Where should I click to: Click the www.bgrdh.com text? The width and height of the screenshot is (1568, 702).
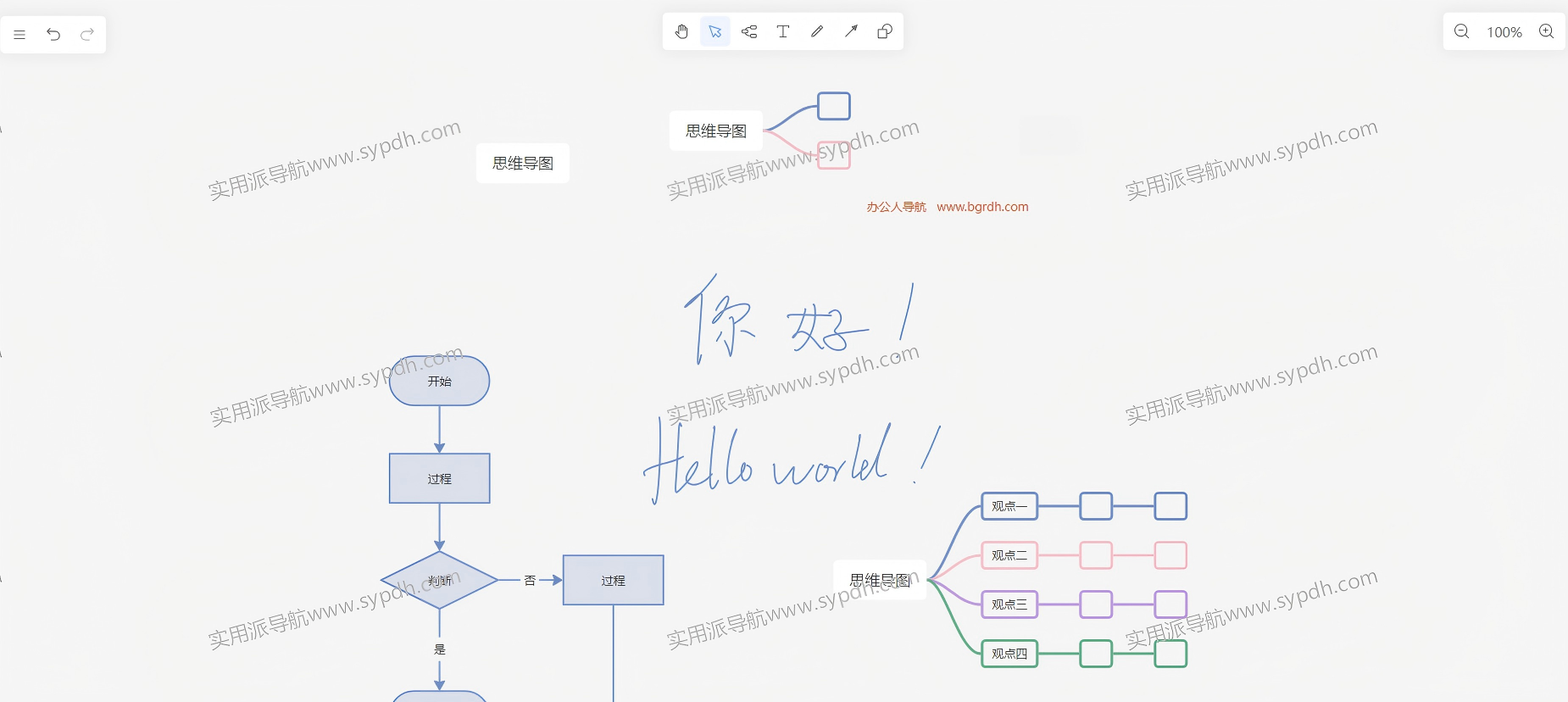point(982,207)
